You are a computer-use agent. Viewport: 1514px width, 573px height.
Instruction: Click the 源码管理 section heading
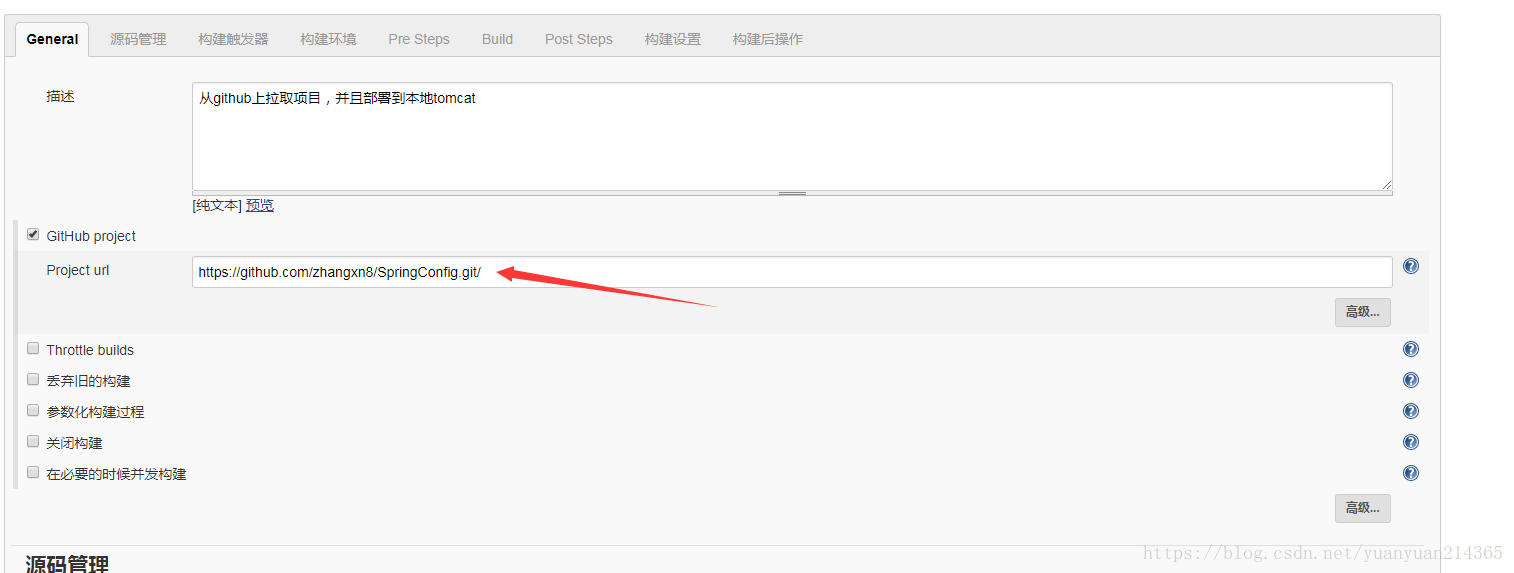point(67,563)
